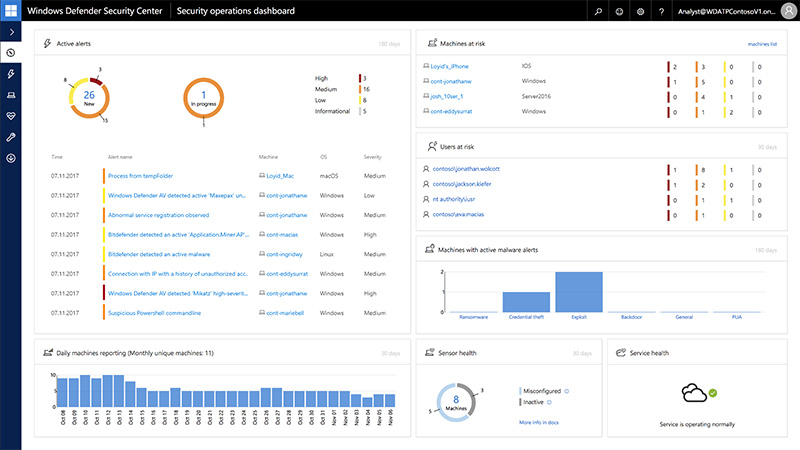The height and width of the screenshot is (450, 800).
Task: Expand the left navigation pane chevron
Action: (10, 32)
